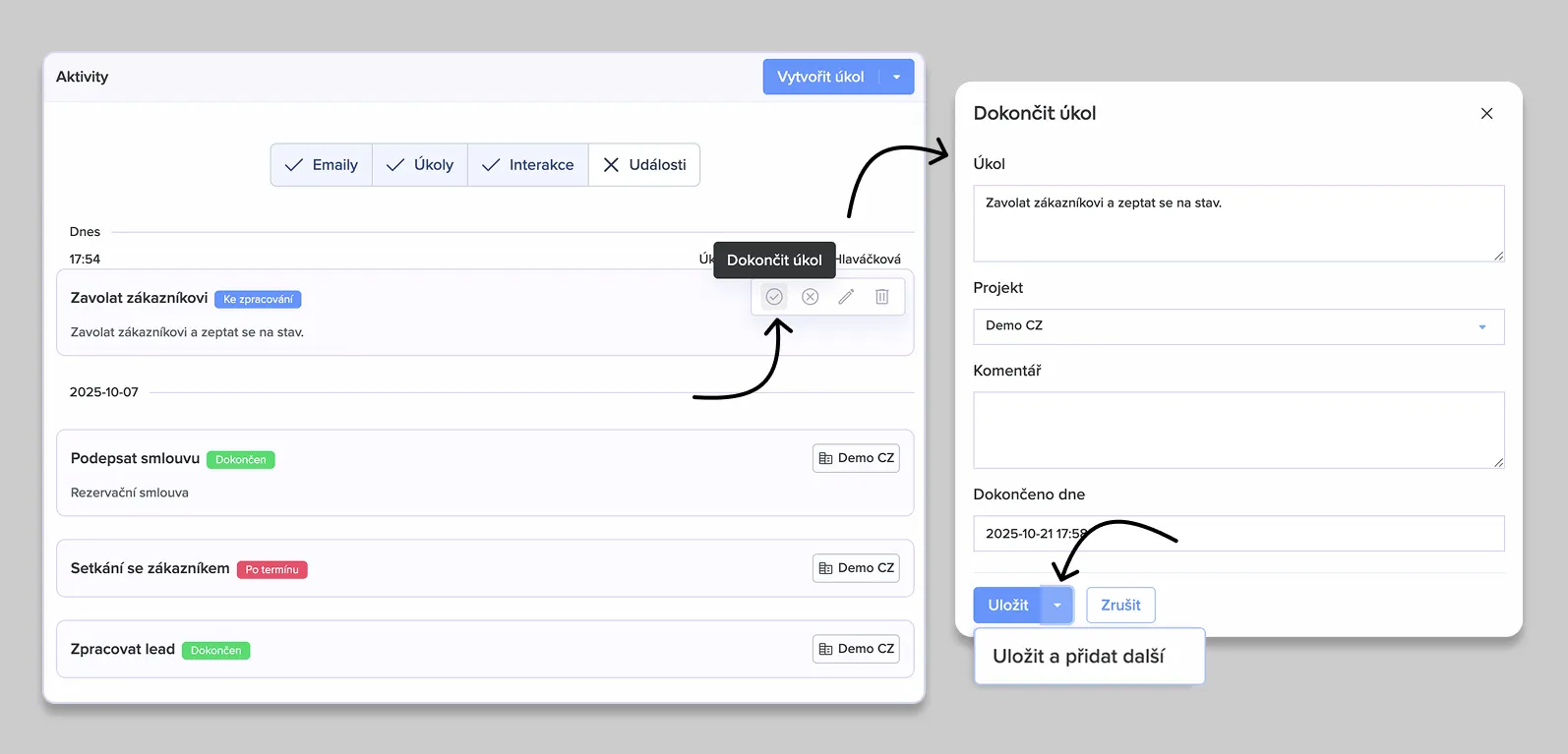Open the Vytvořit úkol dropdown arrow
1568x754 pixels.
pyautogui.click(x=896, y=77)
